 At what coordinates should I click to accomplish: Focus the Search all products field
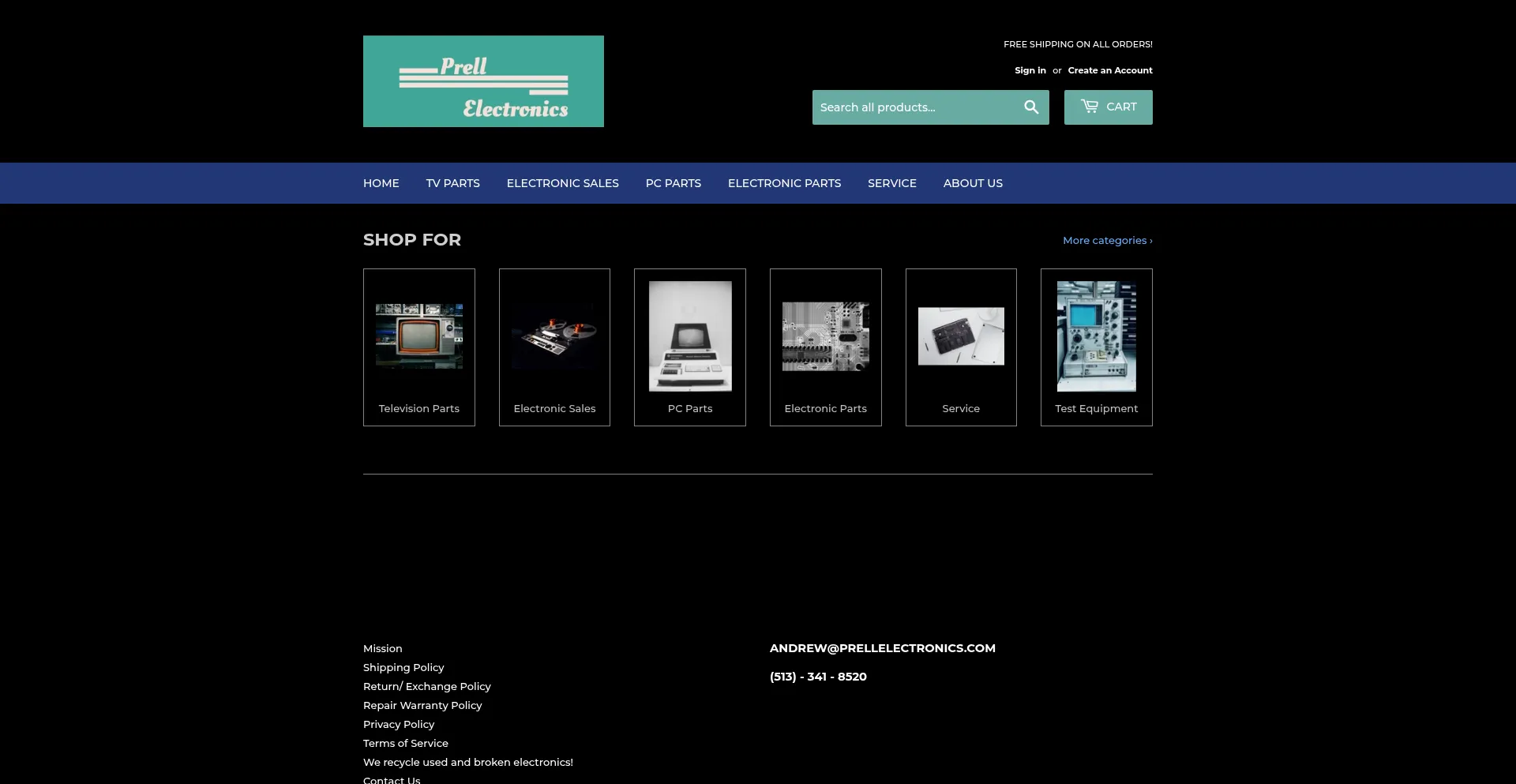pos(914,107)
